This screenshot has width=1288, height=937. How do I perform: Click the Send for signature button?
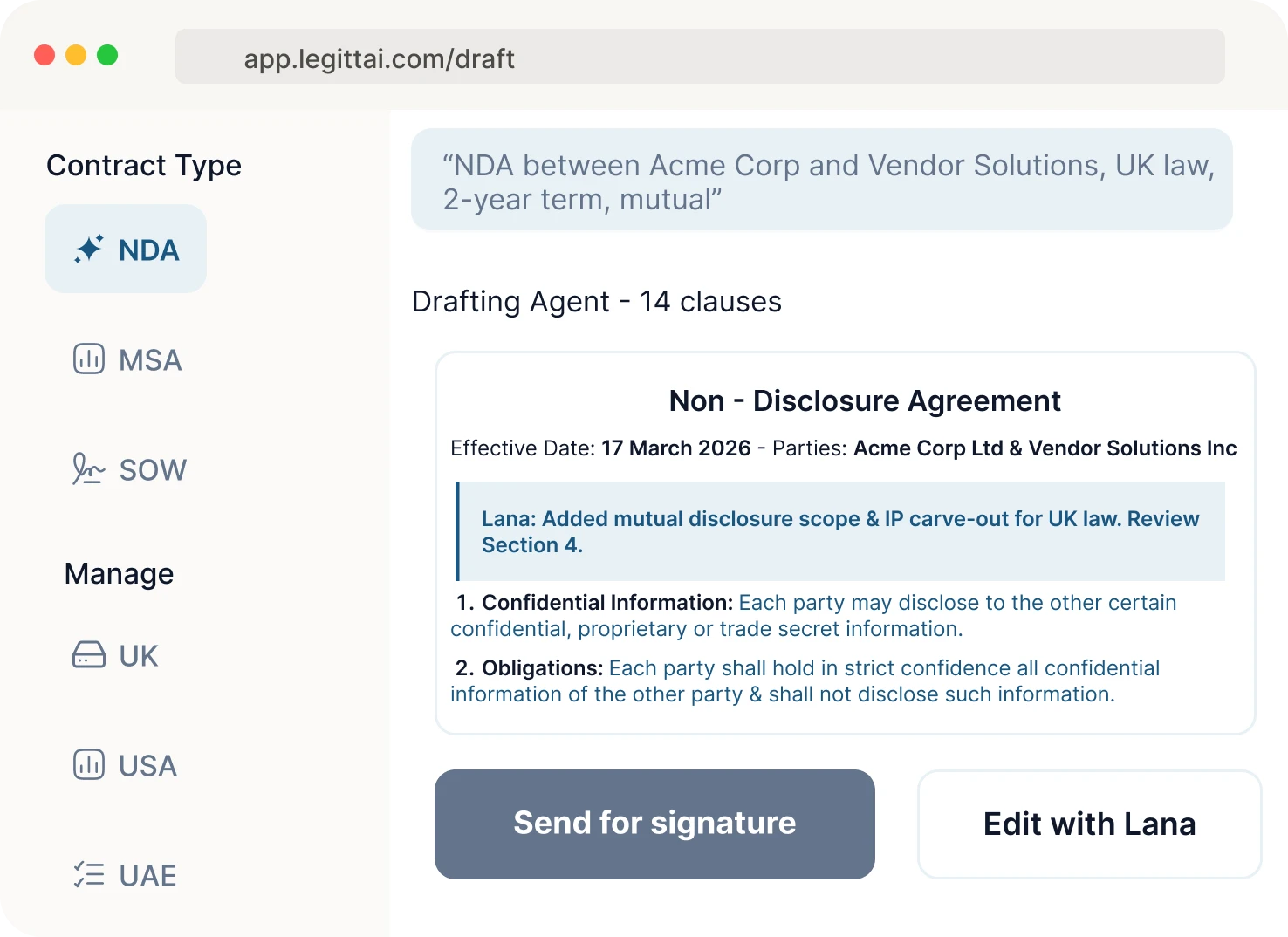point(654,824)
